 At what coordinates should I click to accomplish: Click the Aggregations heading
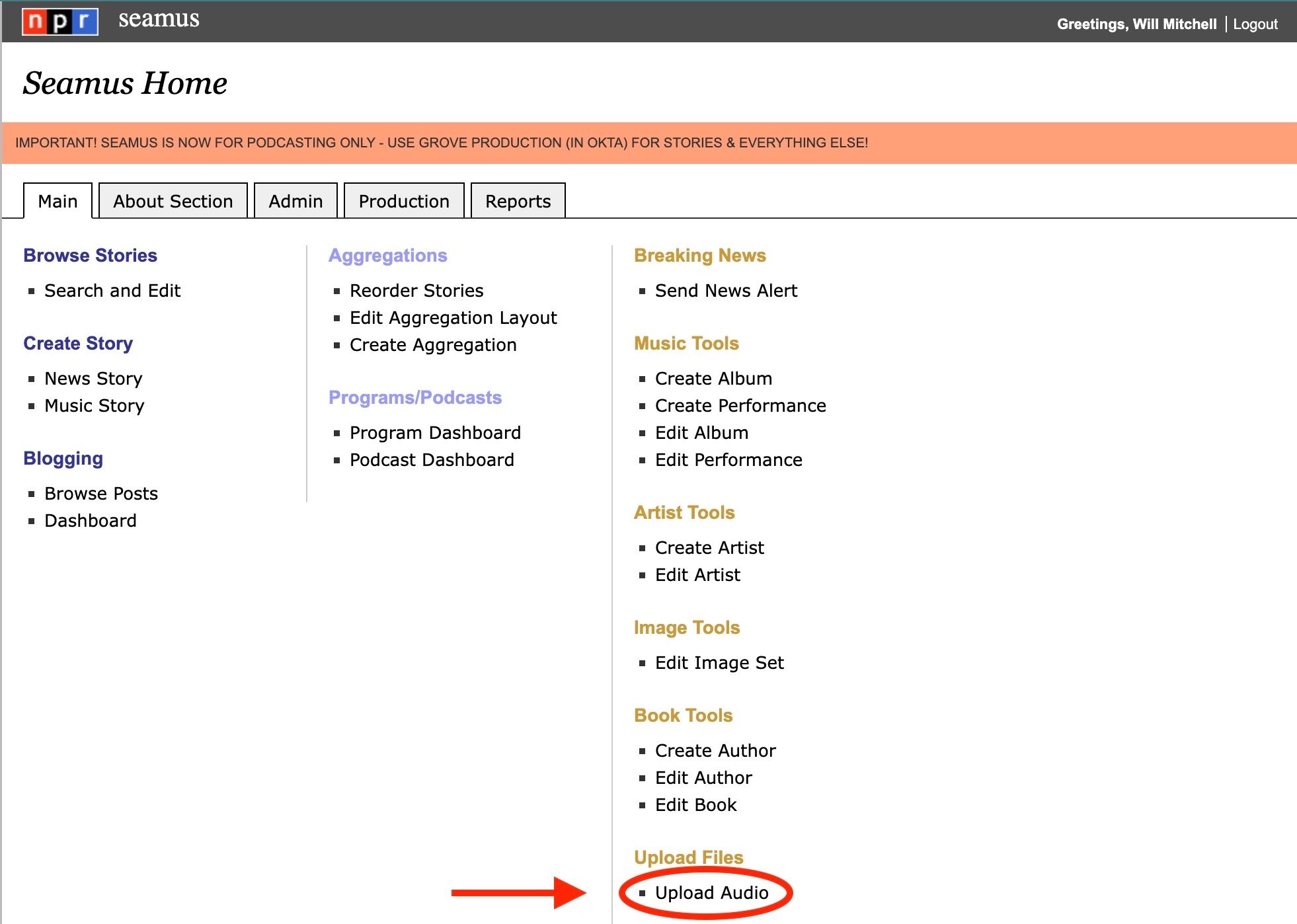tap(388, 256)
